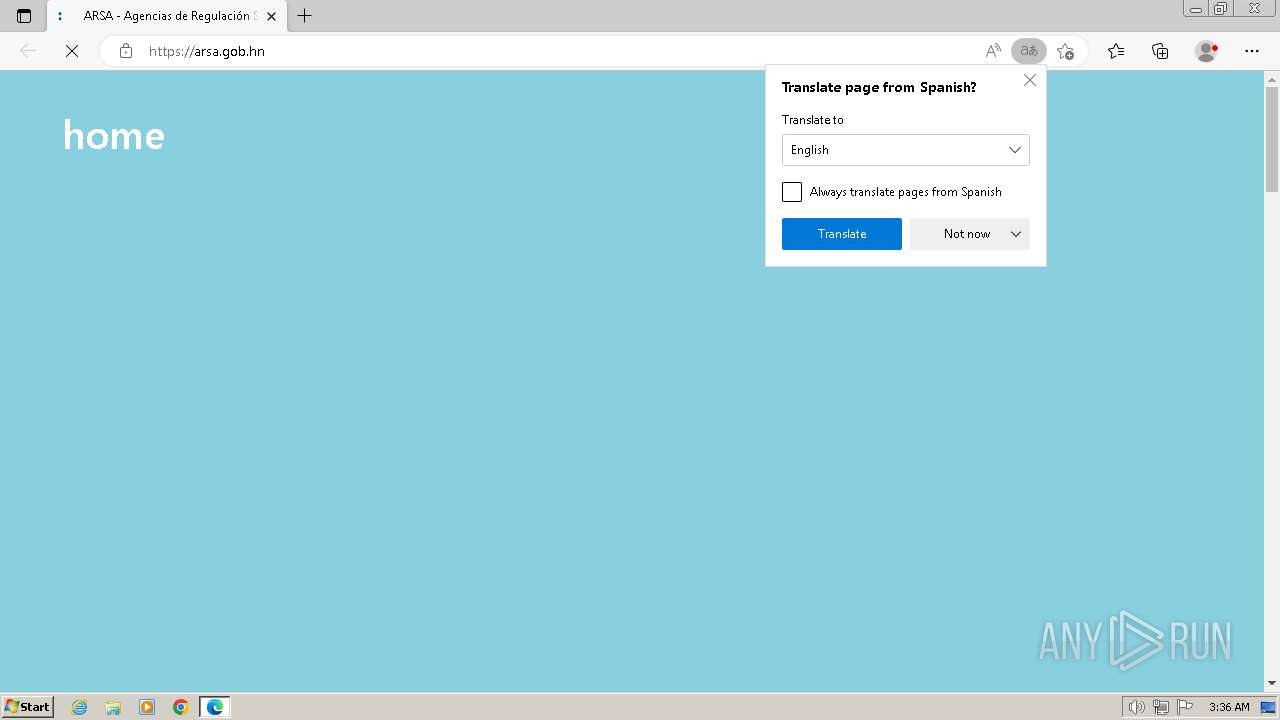1280x720 pixels.
Task: Launch Internet Explorer from the taskbar
Action: coord(80,707)
